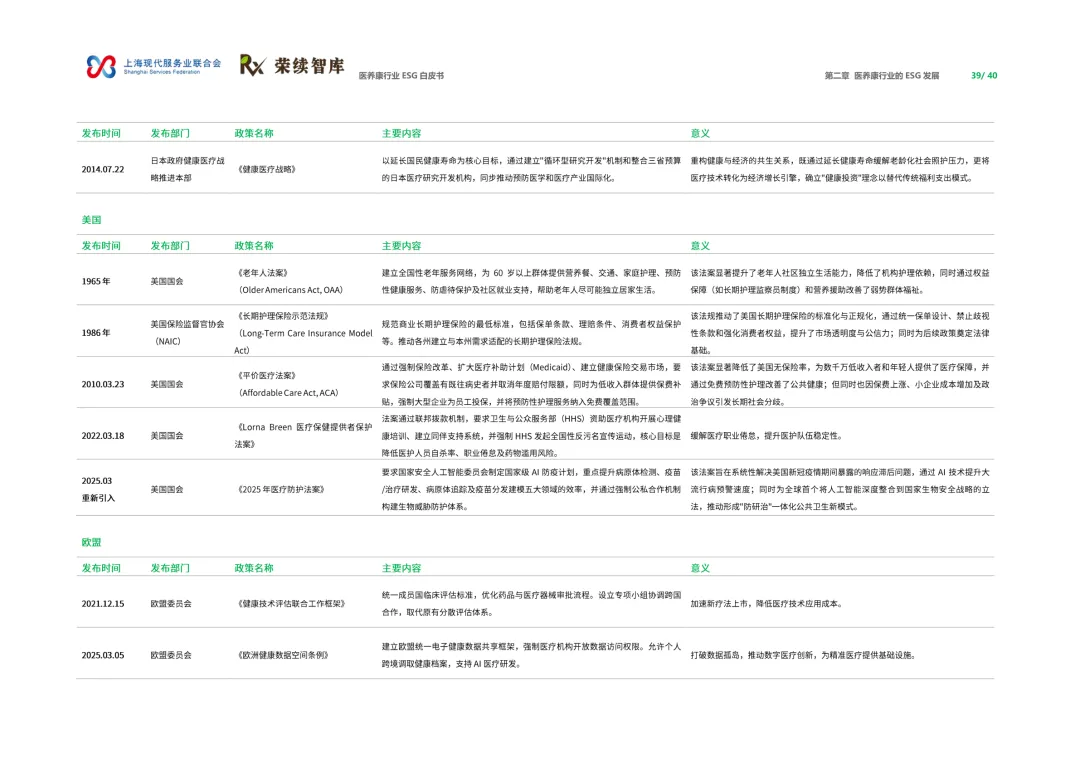Select the date 2025.03 重新引入
Image resolution: width=1080 pixels, height=764 pixels.
pyautogui.click(x=97, y=490)
